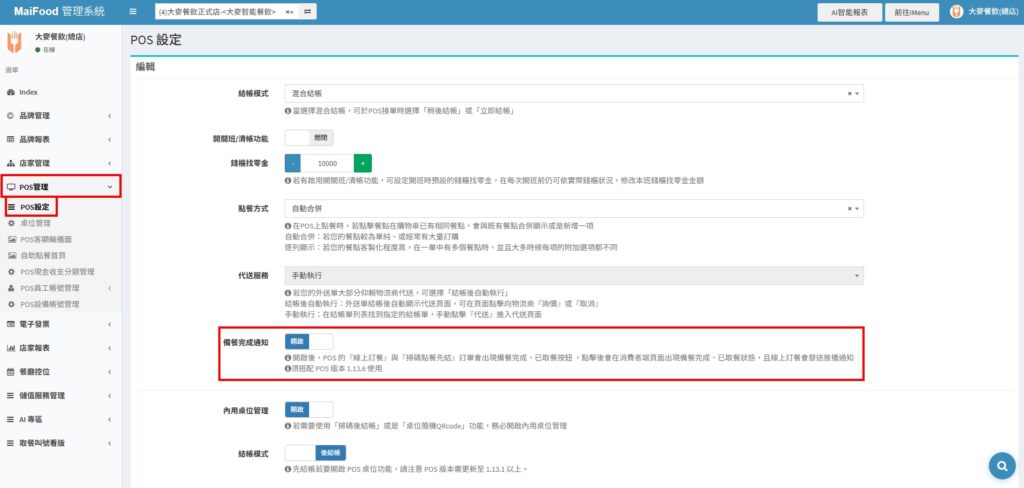Viewport: 1024px width, 488px height.
Task: Click the store switch arrows icon
Action: [308, 12]
